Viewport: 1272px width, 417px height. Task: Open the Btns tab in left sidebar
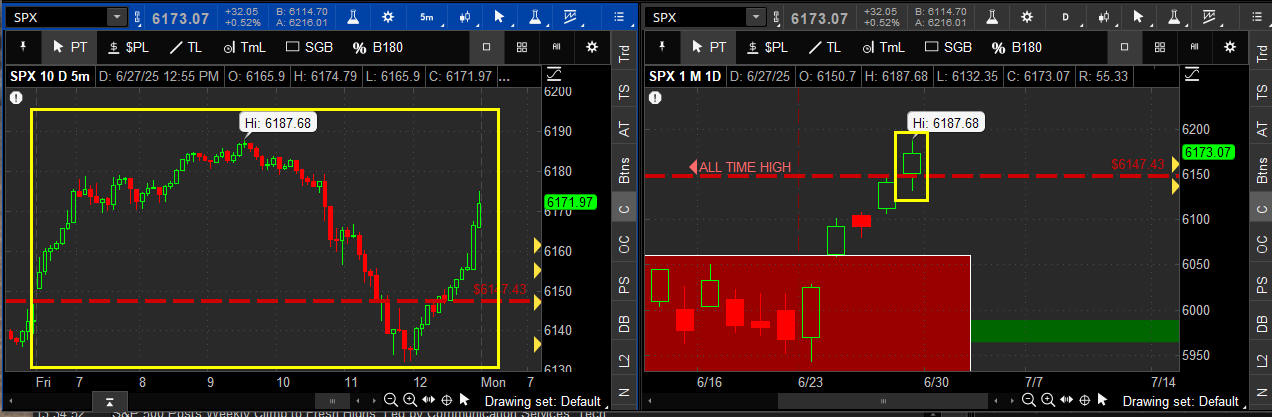[624, 169]
